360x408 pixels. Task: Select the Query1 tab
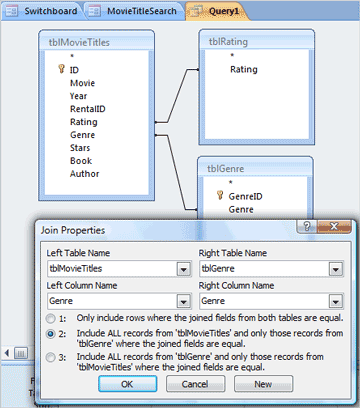tap(217, 11)
